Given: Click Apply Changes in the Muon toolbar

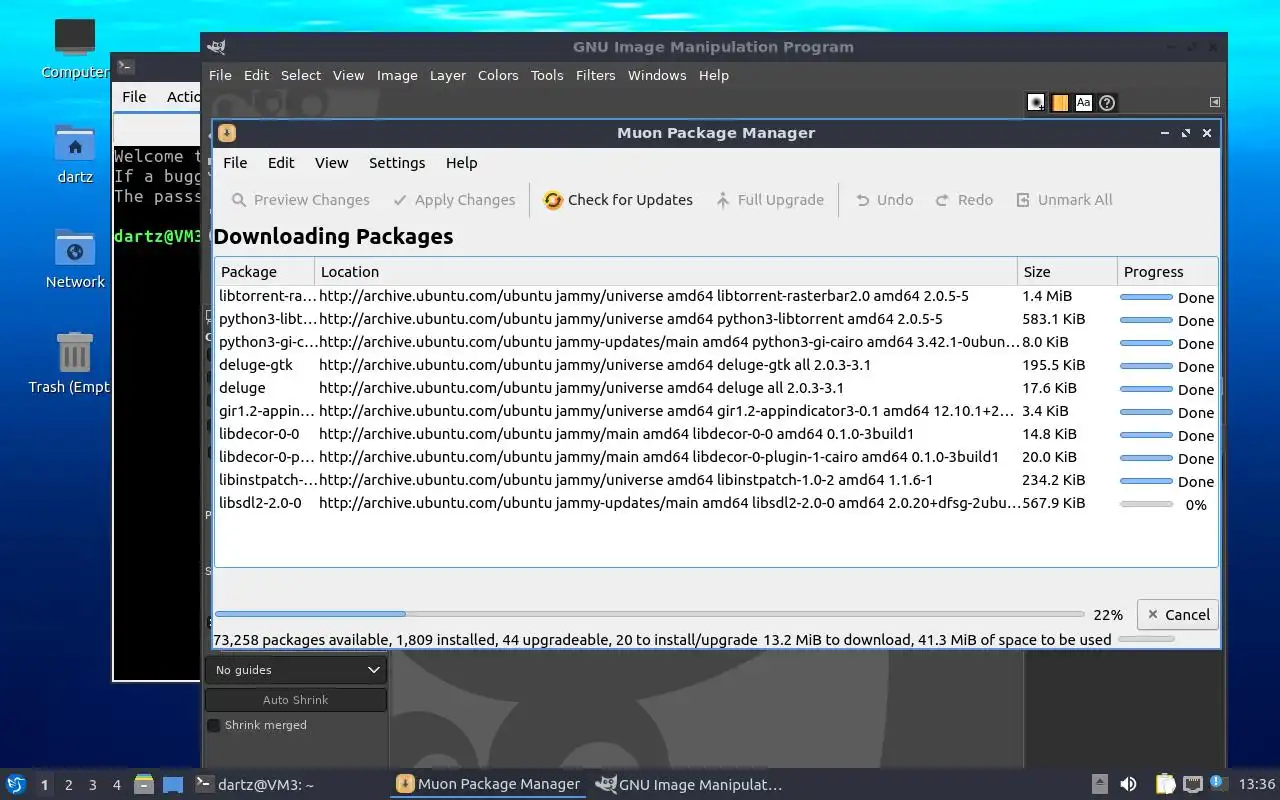Looking at the screenshot, I should click(x=453, y=200).
